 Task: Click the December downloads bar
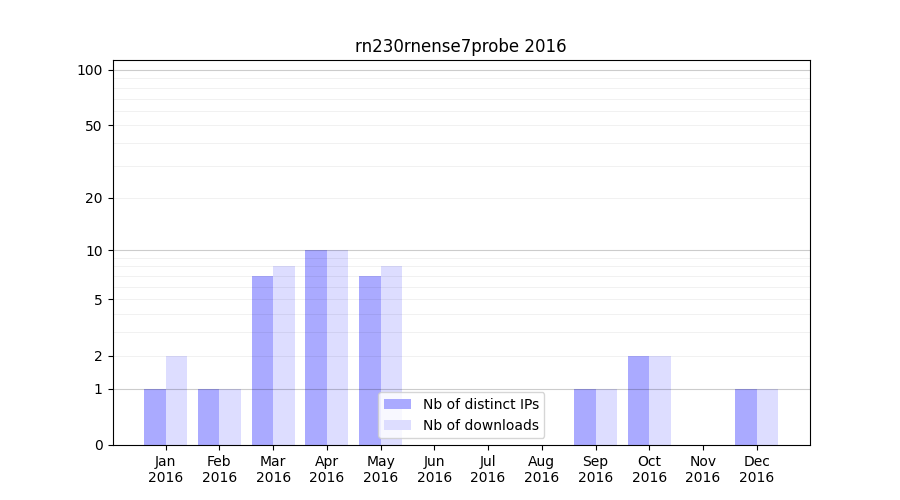(x=767, y=417)
